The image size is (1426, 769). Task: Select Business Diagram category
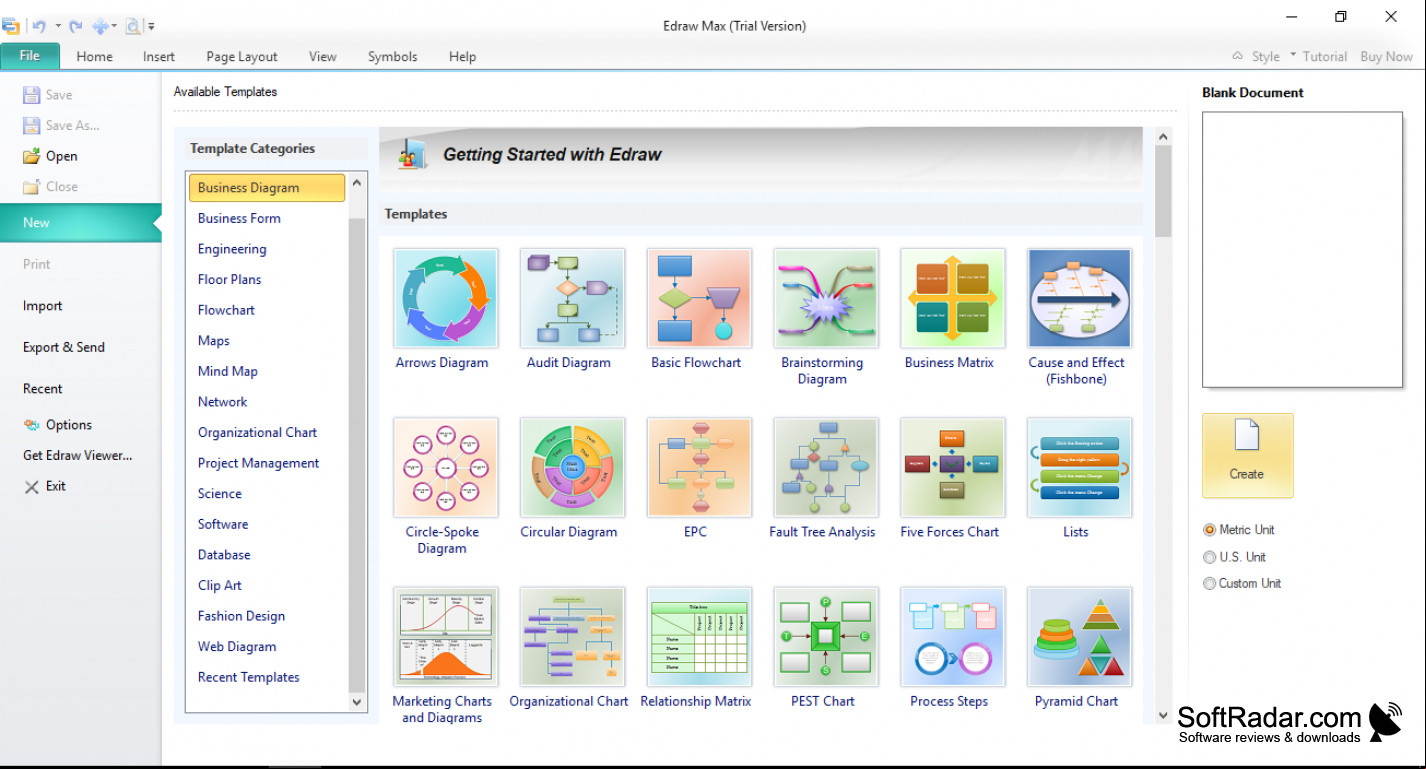(x=267, y=188)
